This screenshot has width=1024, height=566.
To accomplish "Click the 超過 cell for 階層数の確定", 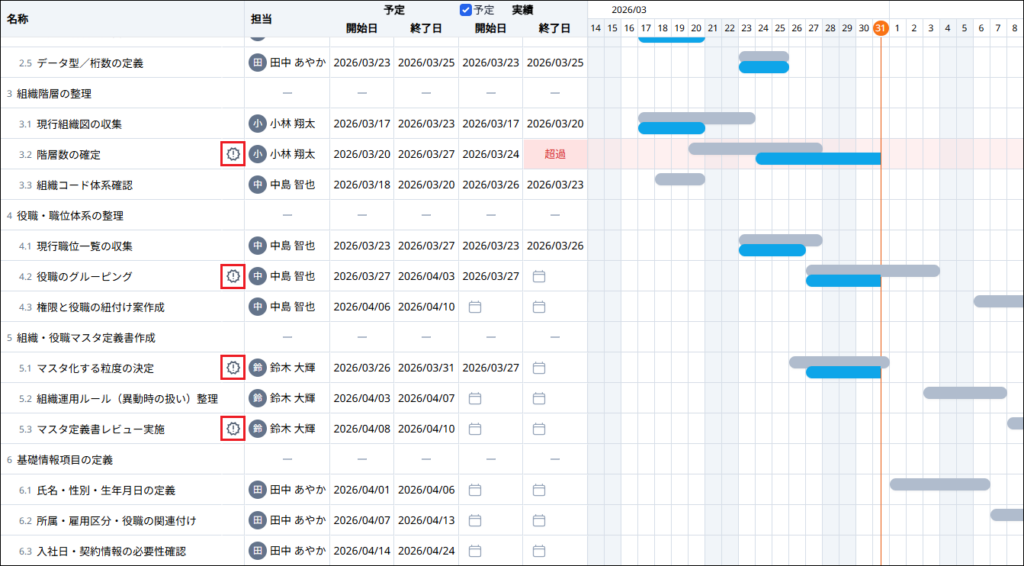I will point(555,154).
